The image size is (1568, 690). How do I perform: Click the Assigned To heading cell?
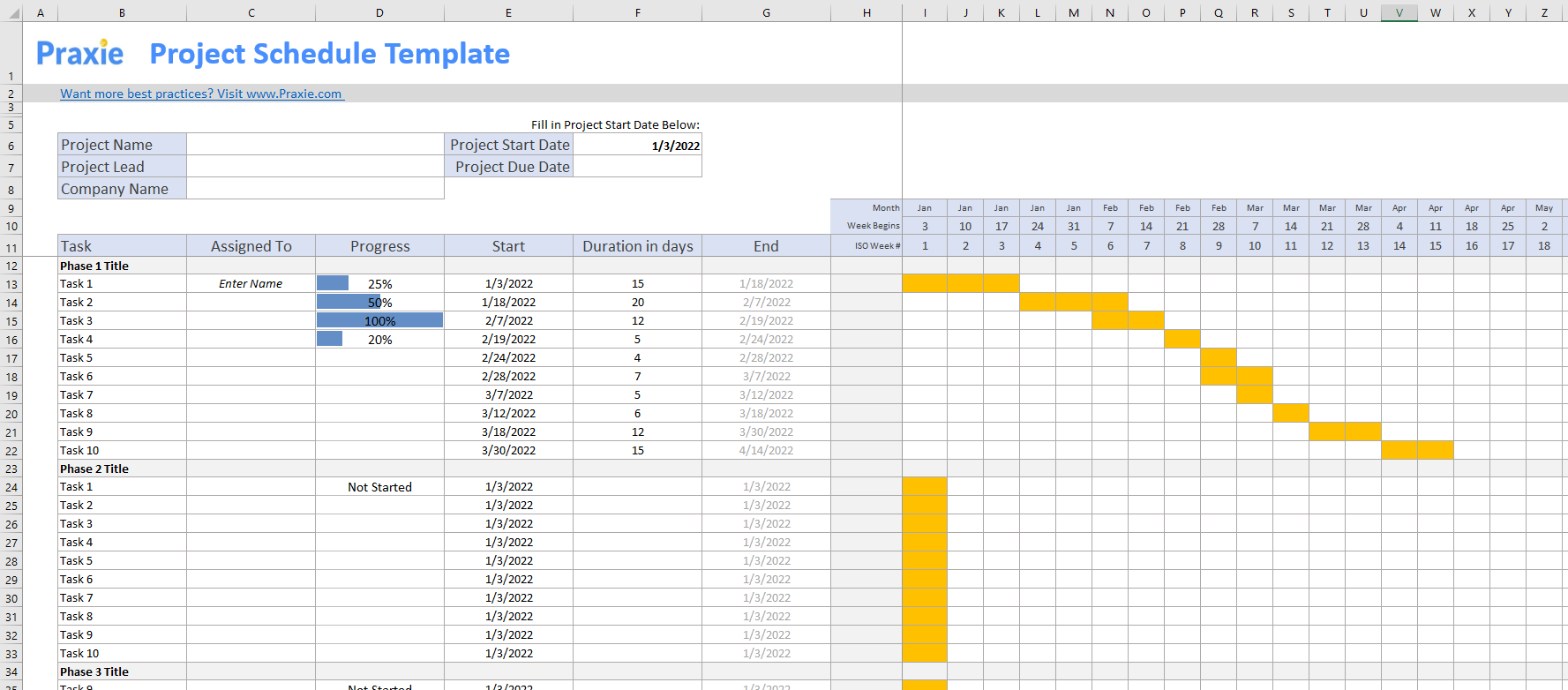251,246
